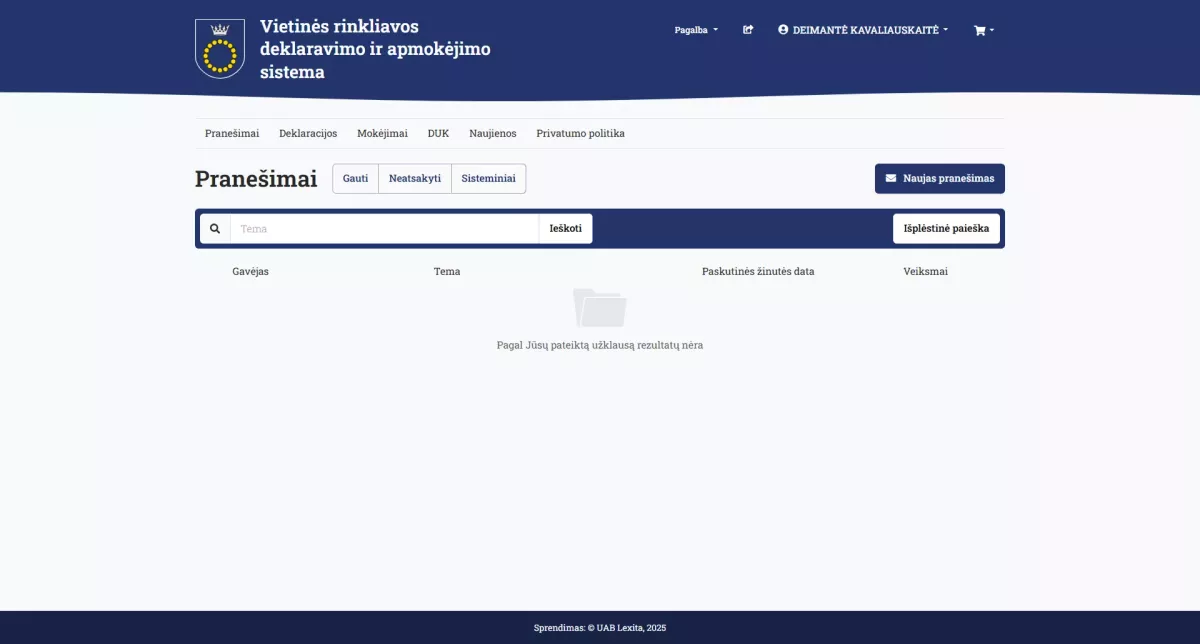This screenshot has height=644, width=1200.
Task: Enable the Neatsakyti filter
Action: (414, 178)
